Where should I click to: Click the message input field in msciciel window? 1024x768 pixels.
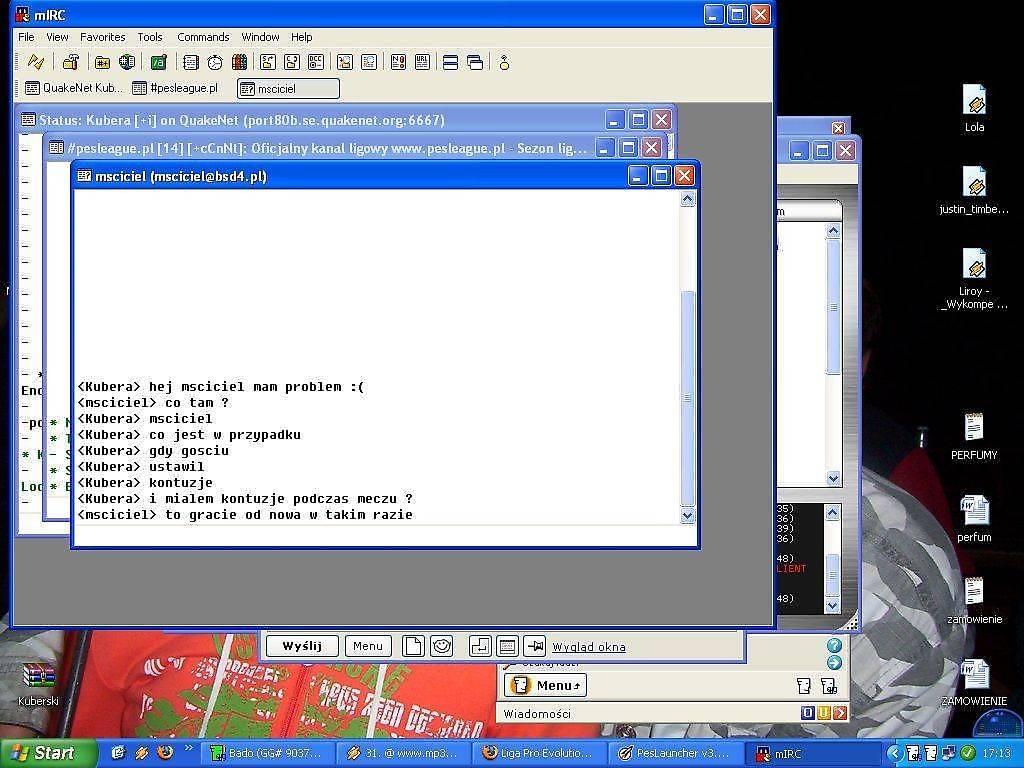pos(385,536)
